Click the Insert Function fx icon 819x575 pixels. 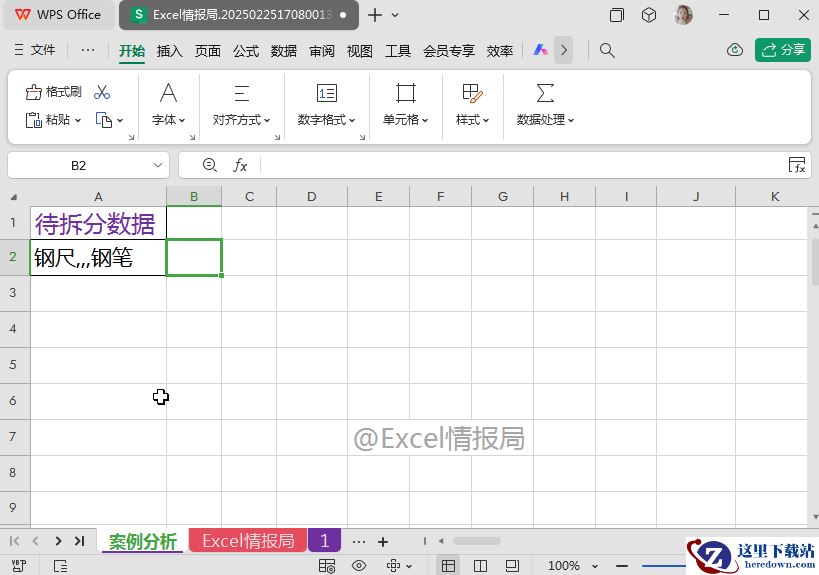tap(240, 166)
